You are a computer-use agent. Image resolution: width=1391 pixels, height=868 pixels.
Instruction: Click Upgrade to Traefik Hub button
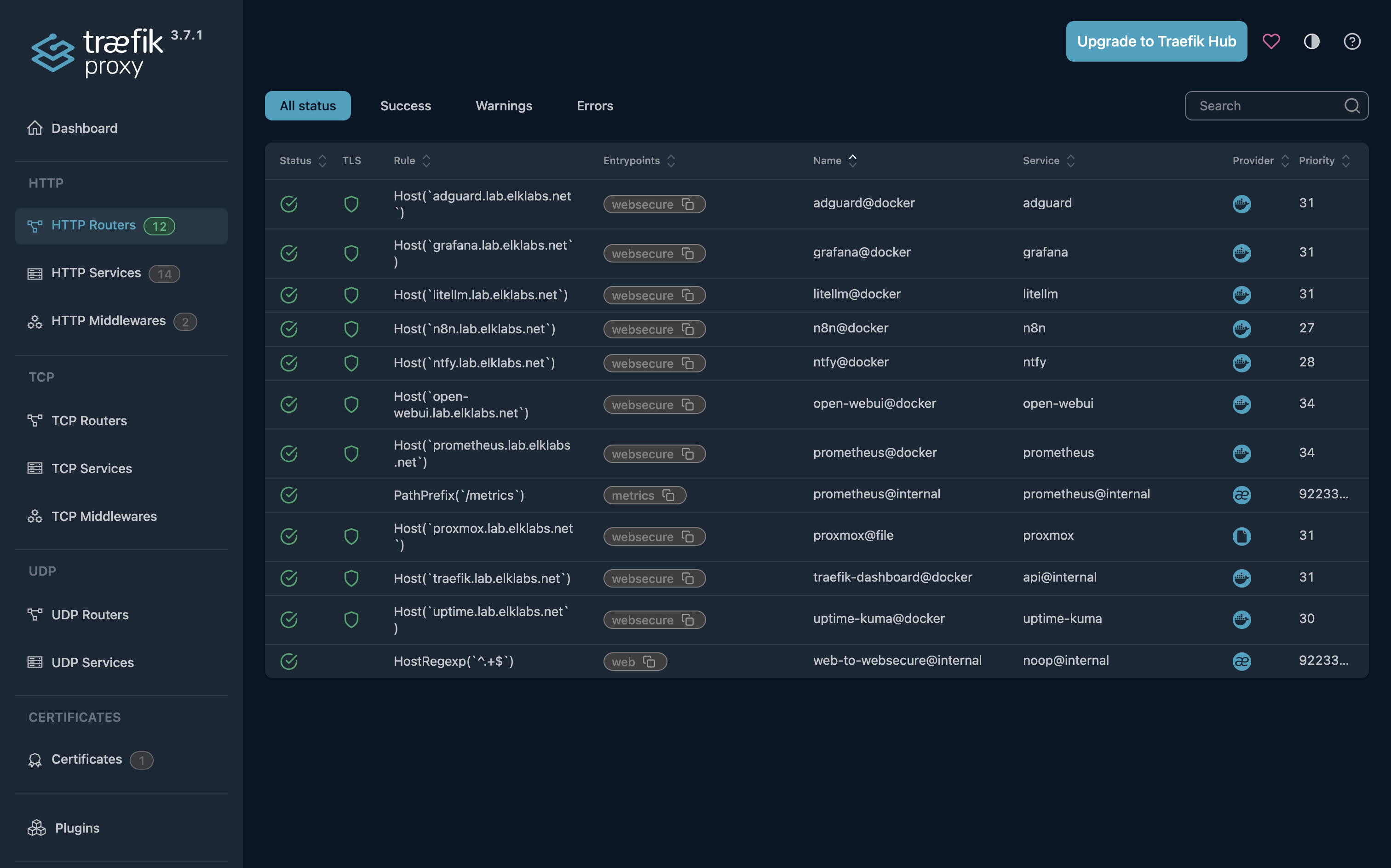tap(1156, 41)
